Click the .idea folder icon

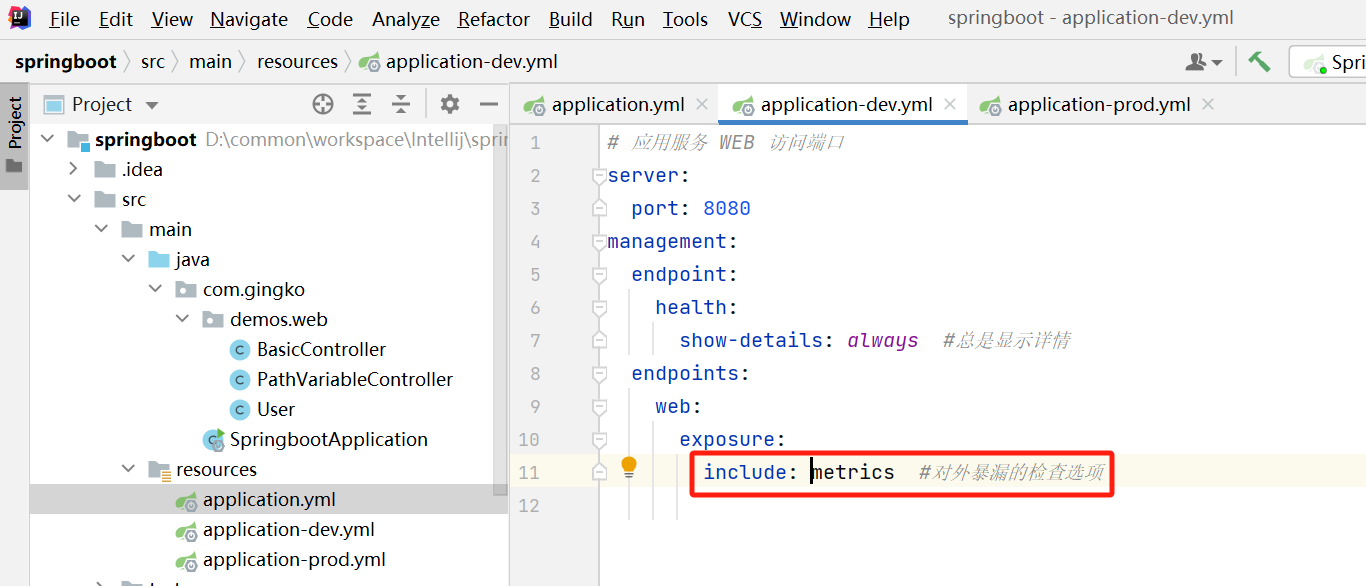coord(105,169)
